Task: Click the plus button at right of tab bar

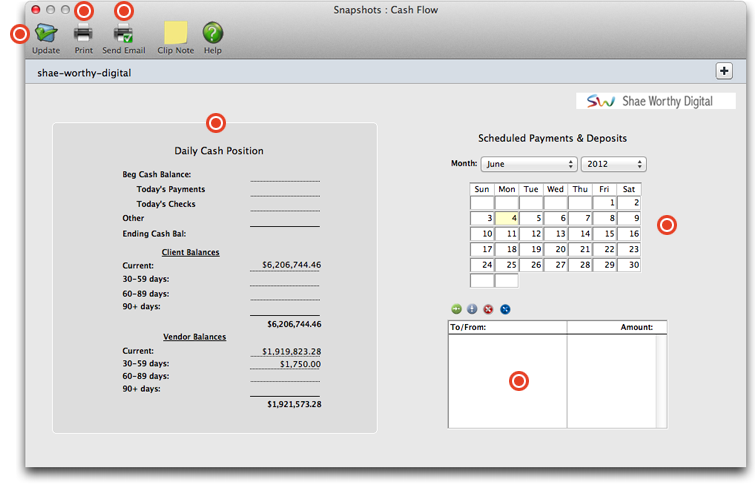Action: point(725,71)
